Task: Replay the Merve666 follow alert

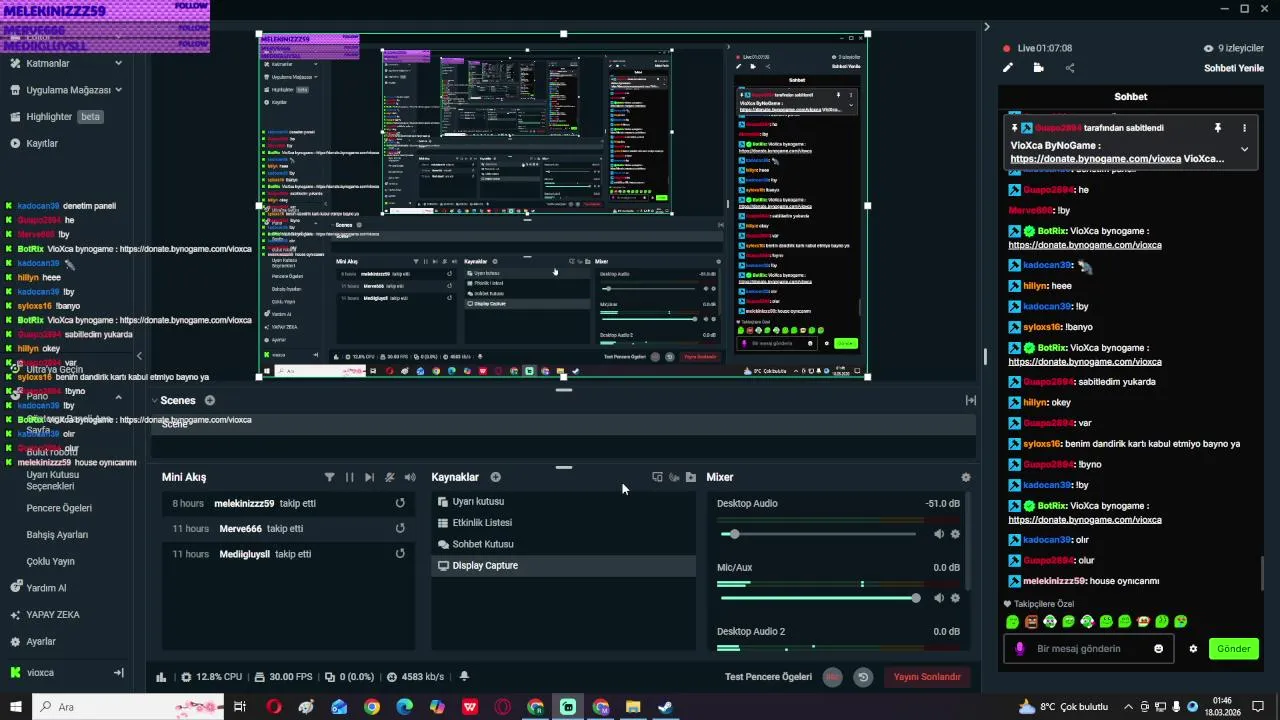Action: point(400,528)
